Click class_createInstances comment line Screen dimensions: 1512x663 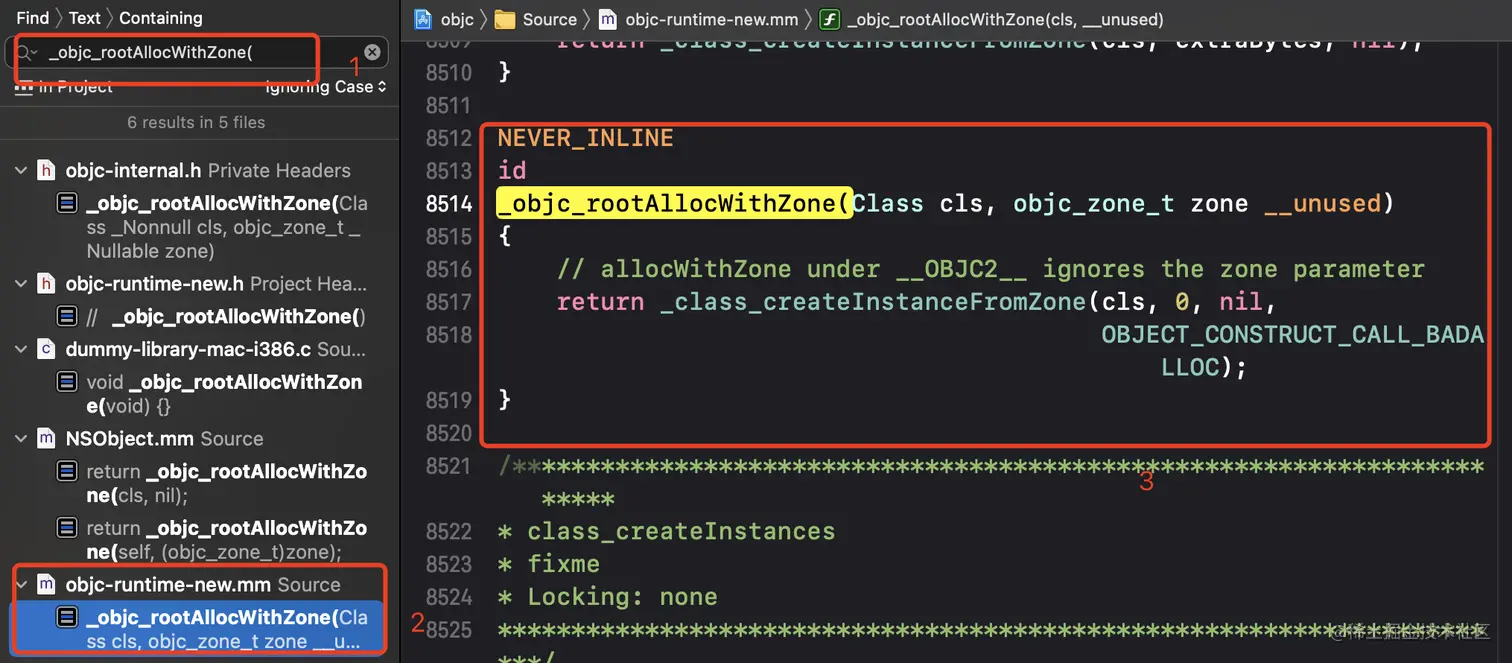[666, 531]
